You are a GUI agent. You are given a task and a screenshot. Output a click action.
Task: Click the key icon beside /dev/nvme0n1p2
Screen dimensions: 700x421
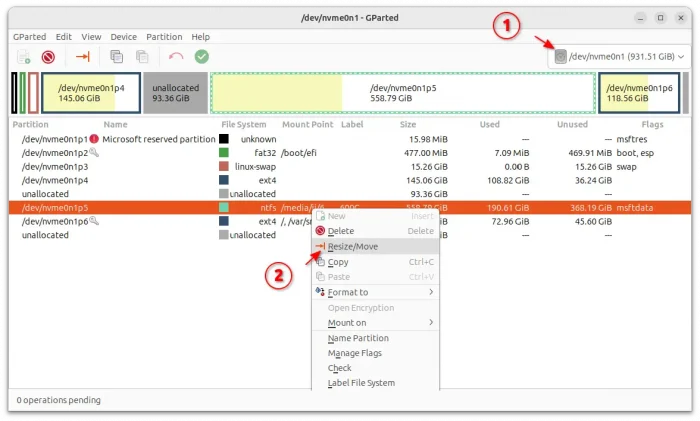coord(94,152)
